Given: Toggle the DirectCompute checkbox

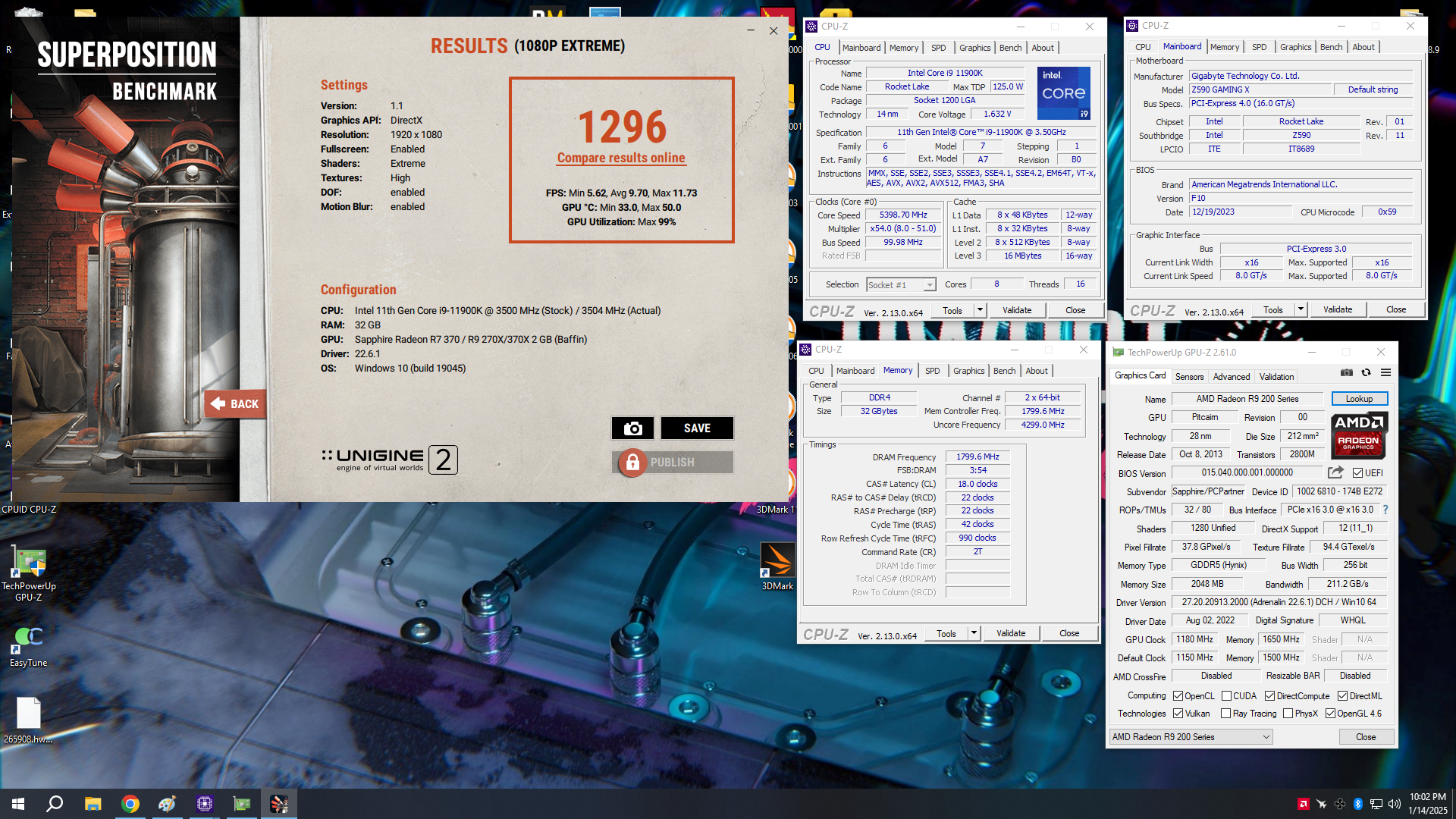Looking at the screenshot, I should pyautogui.click(x=1269, y=695).
